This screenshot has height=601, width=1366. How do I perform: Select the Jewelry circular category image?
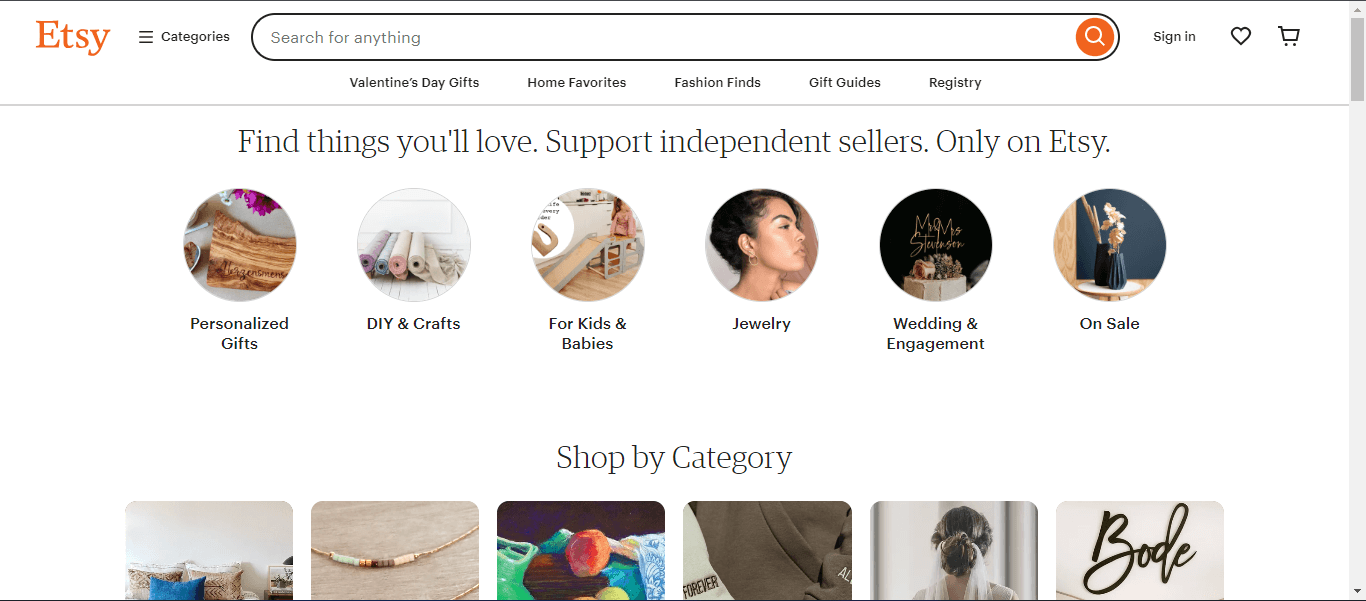point(761,244)
